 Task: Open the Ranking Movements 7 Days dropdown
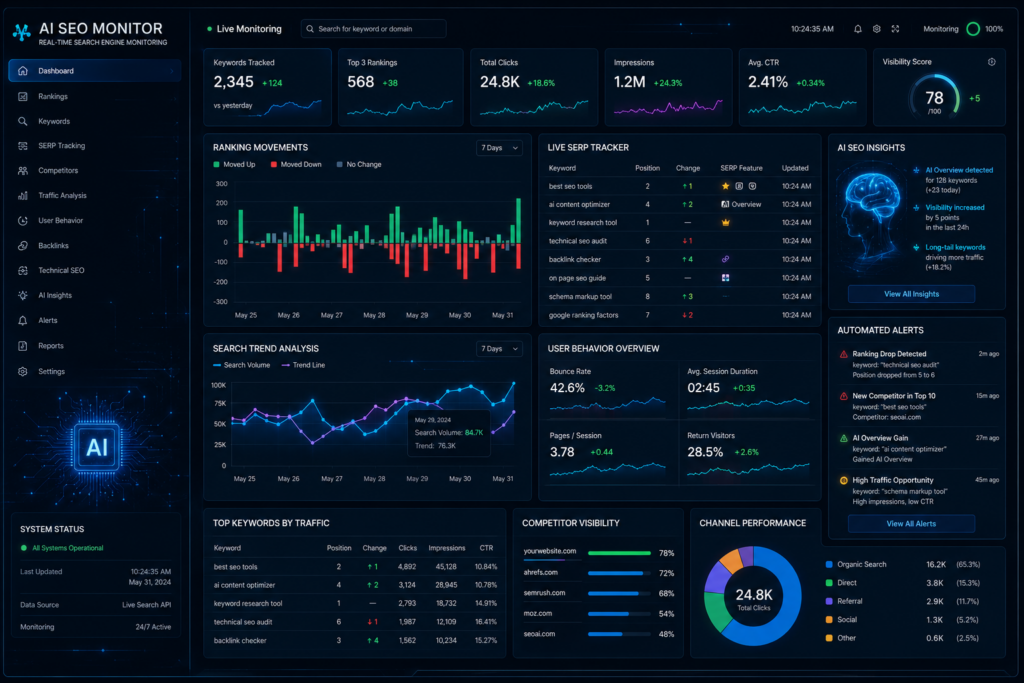[500, 148]
